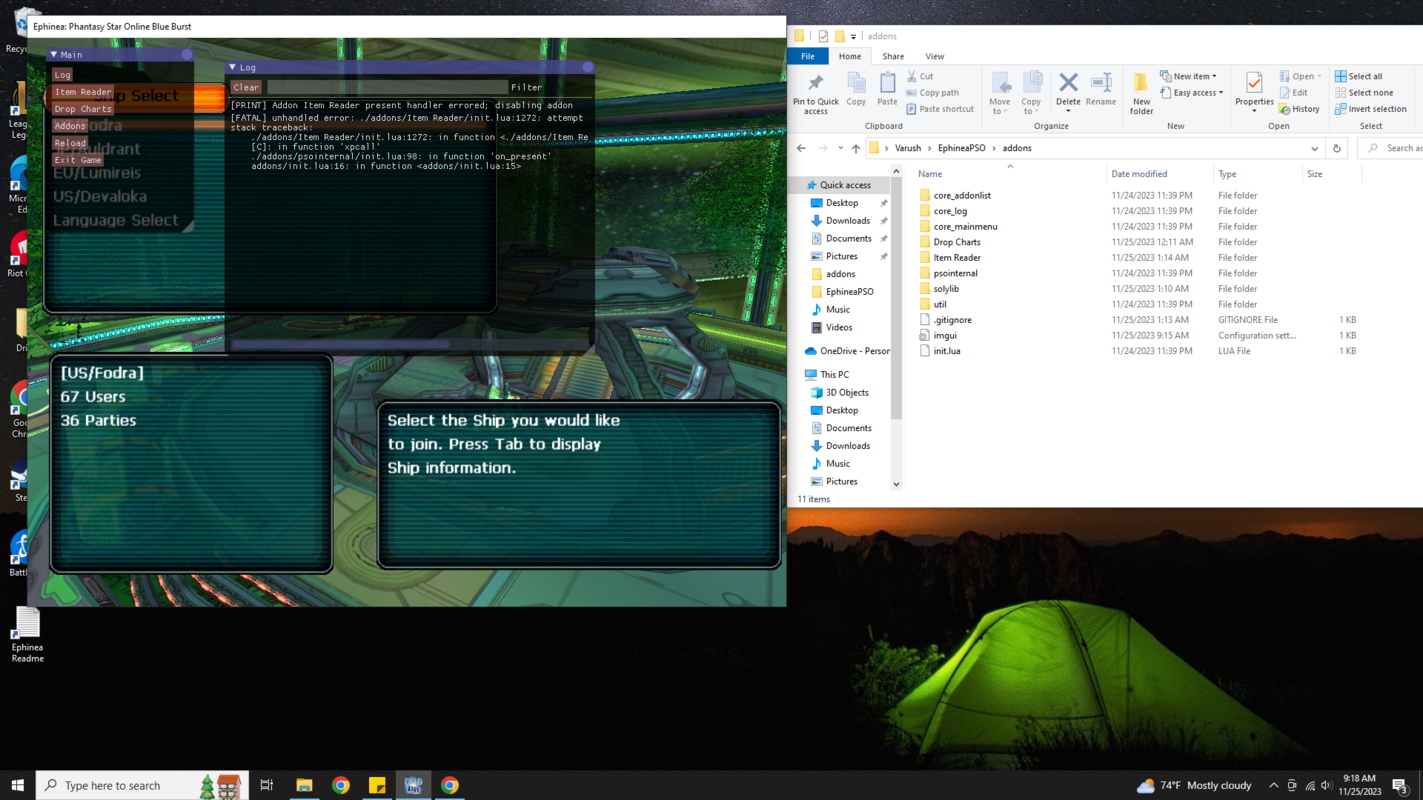Viewport: 1423px width, 800px height.
Task: Click the Up one level arrow
Action: tap(856, 148)
